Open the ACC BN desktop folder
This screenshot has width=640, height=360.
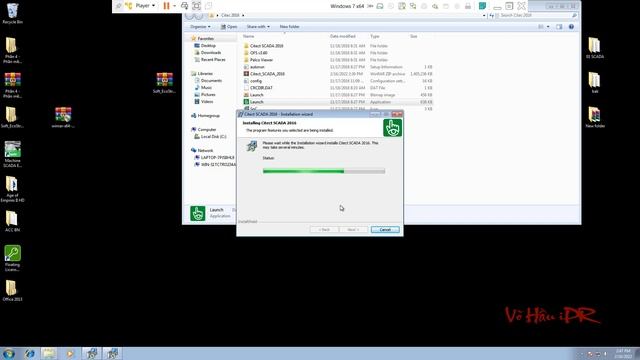pyautogui.click(x=12, y=222)
